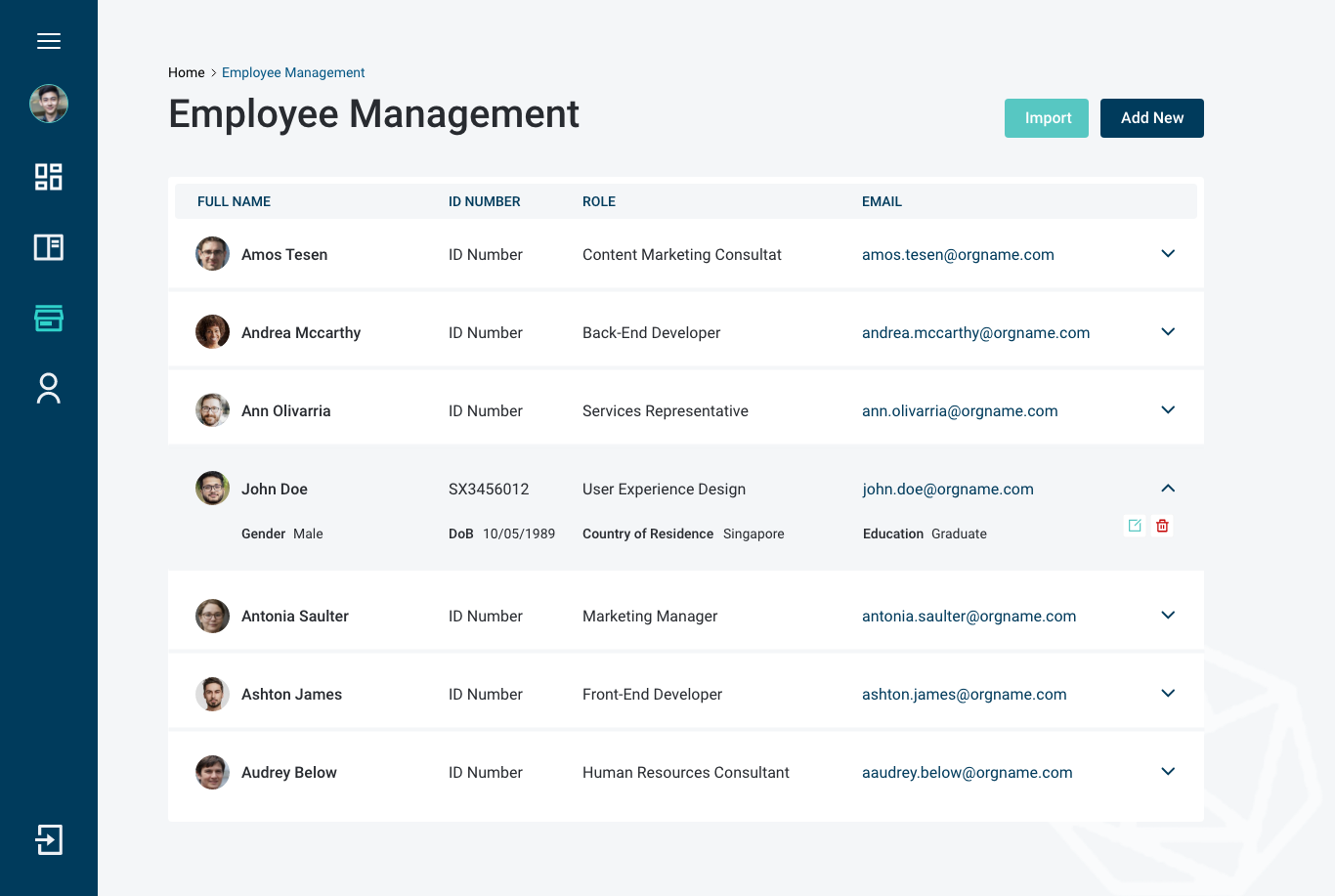Click the logout icon at sidebar bottom
This screenshot has width=1335, height=896.
[49, 839]
